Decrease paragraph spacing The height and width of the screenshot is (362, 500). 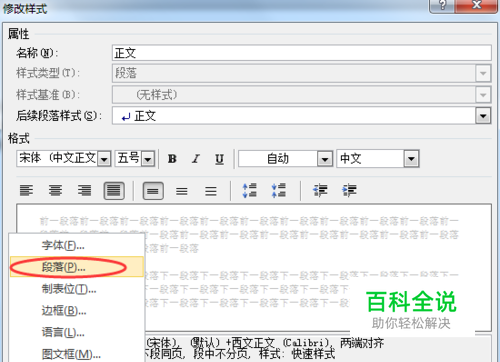tap(279, 191)
